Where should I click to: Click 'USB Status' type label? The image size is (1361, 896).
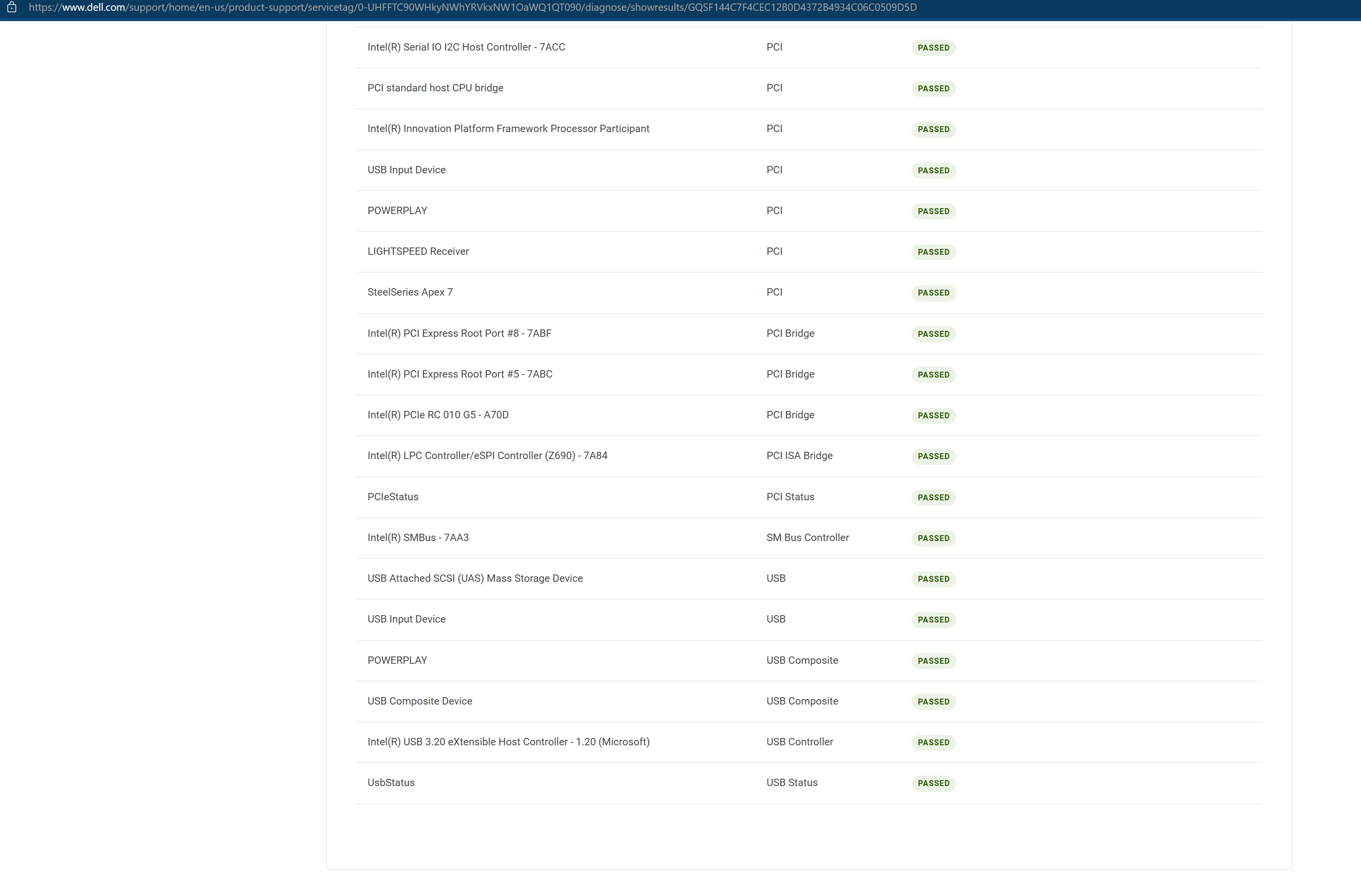pos(792,783)
